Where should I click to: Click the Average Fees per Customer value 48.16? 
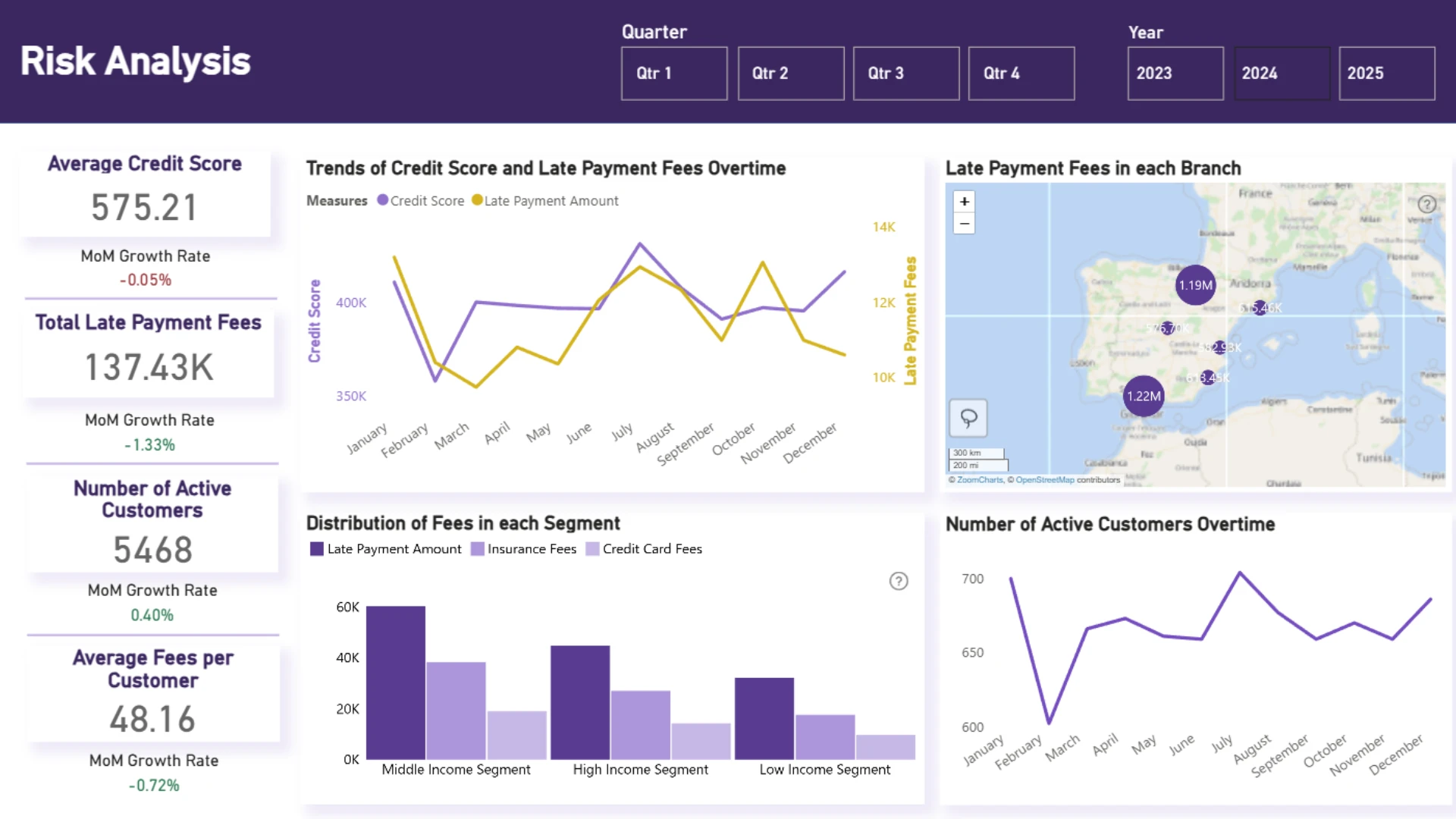[x=152, y=720]
